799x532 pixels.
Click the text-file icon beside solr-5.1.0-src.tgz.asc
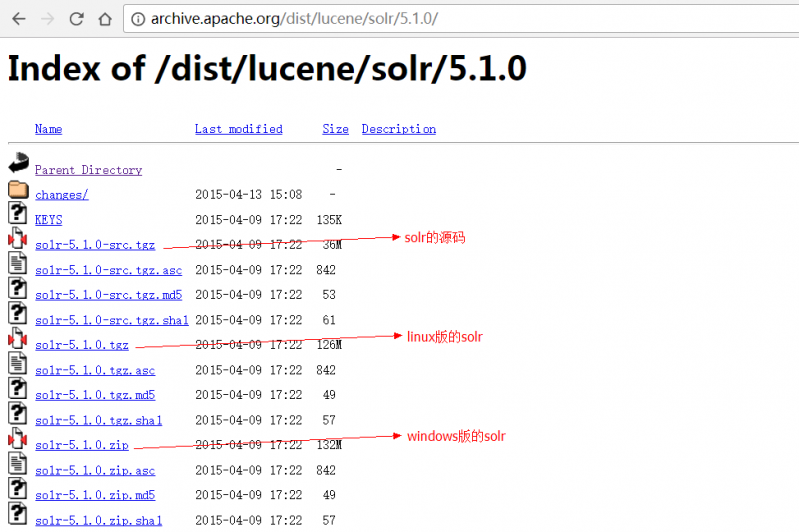point(18,263)
